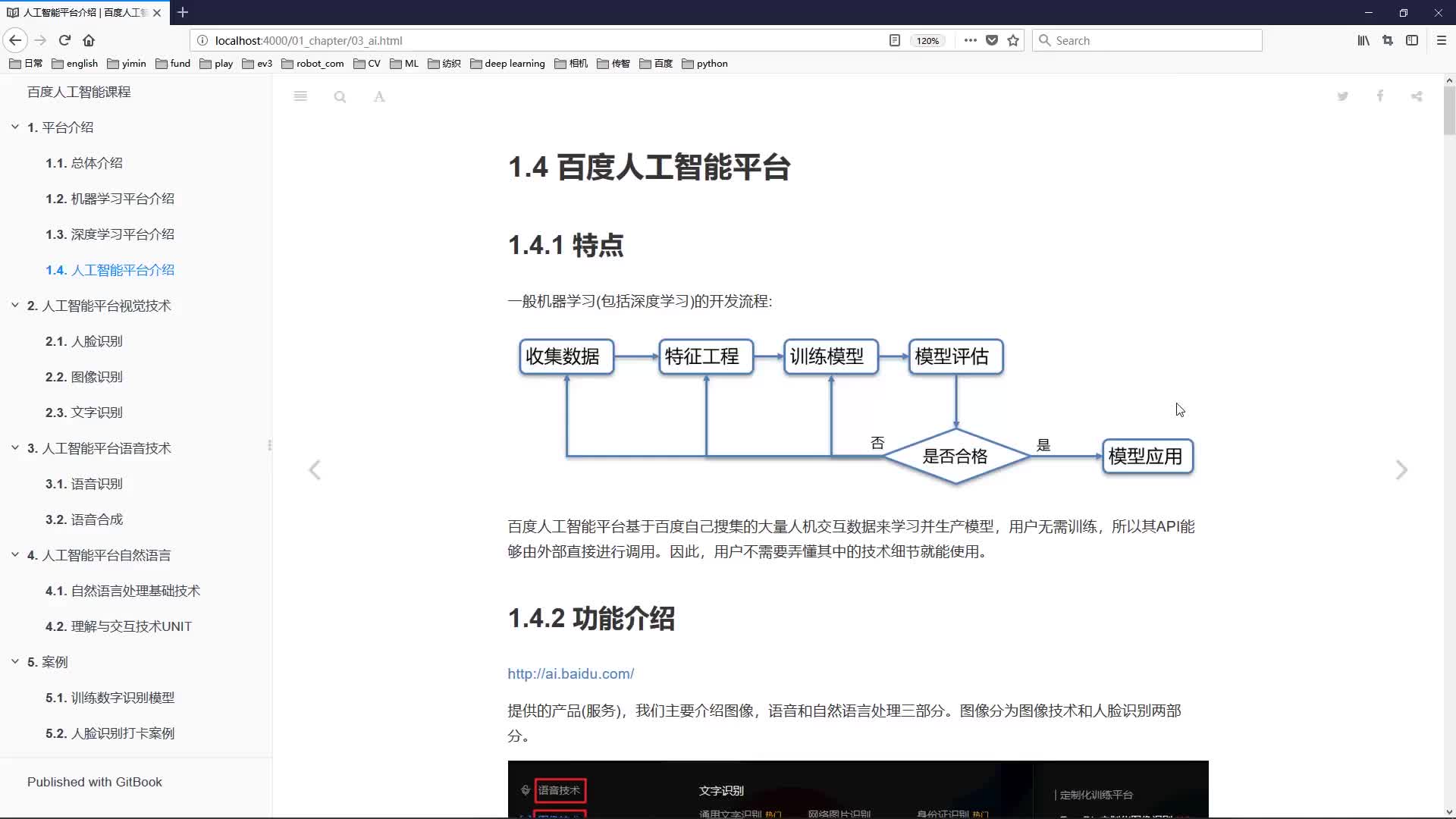Image resolution: width=1456 pixels, height=819 pixels.
Task: Open the Firefox hamburger menu
Action: tap(1442, 40)
